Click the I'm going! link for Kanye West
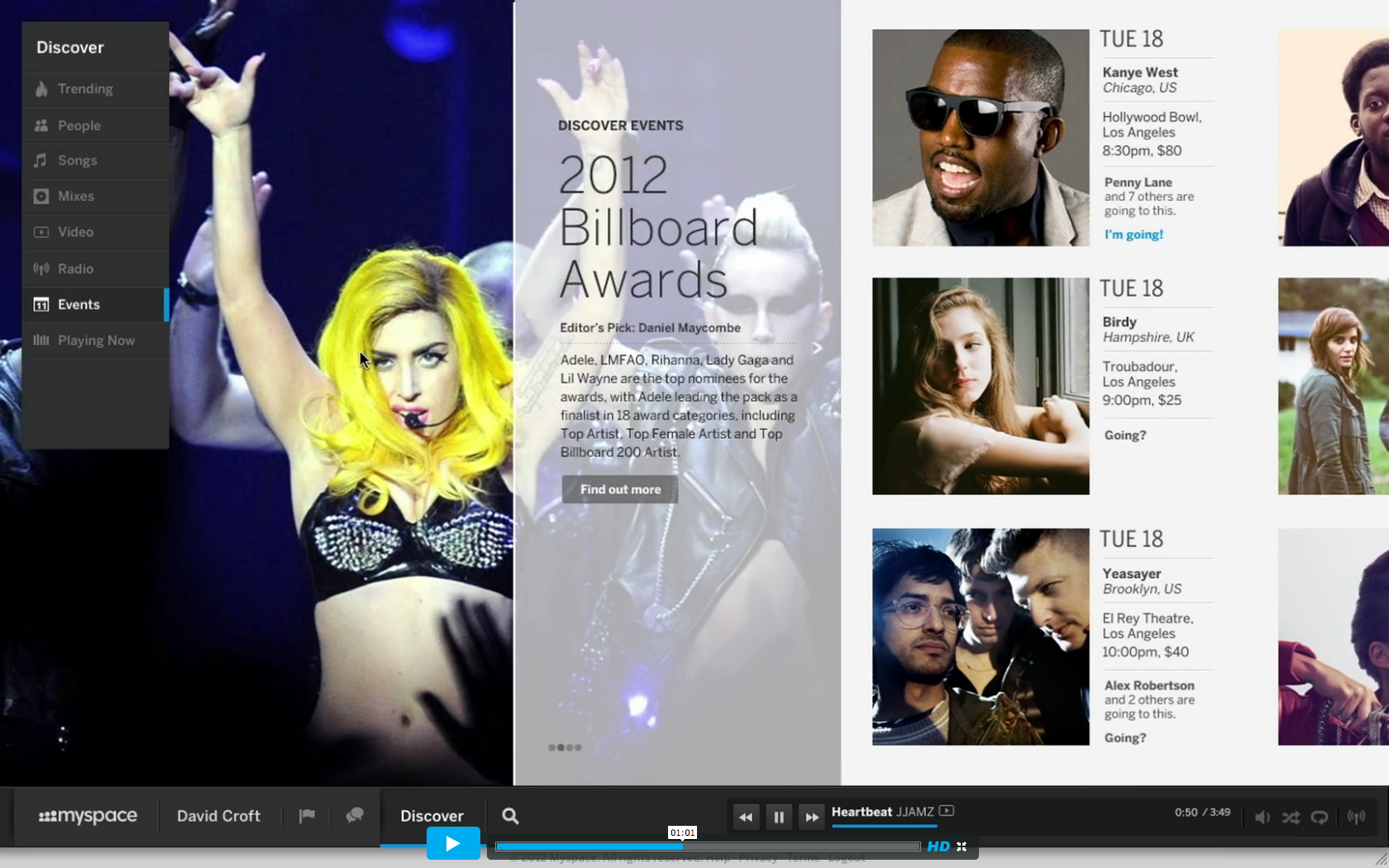Image resolution: width=1389 pixels, height=868 pixels. coord(1134,235)
